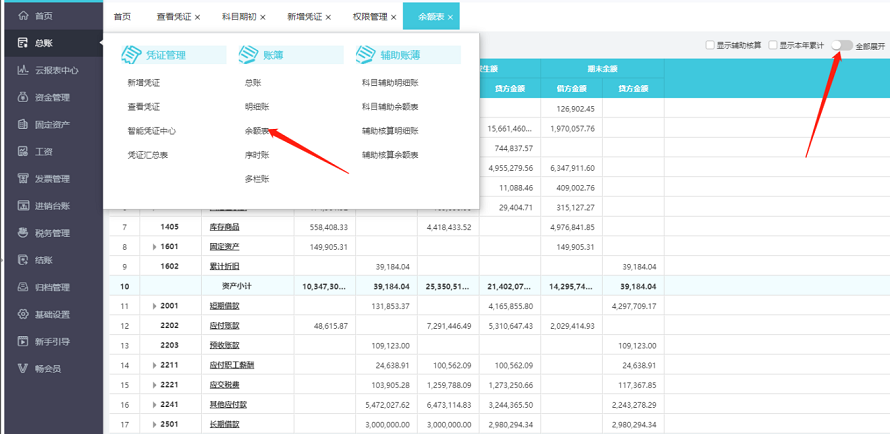Select 查看凭证 in the 凭证管理 menu
The width and height of the screenshot is (890, 434).
pyautogui.click(x=144, y=107)
